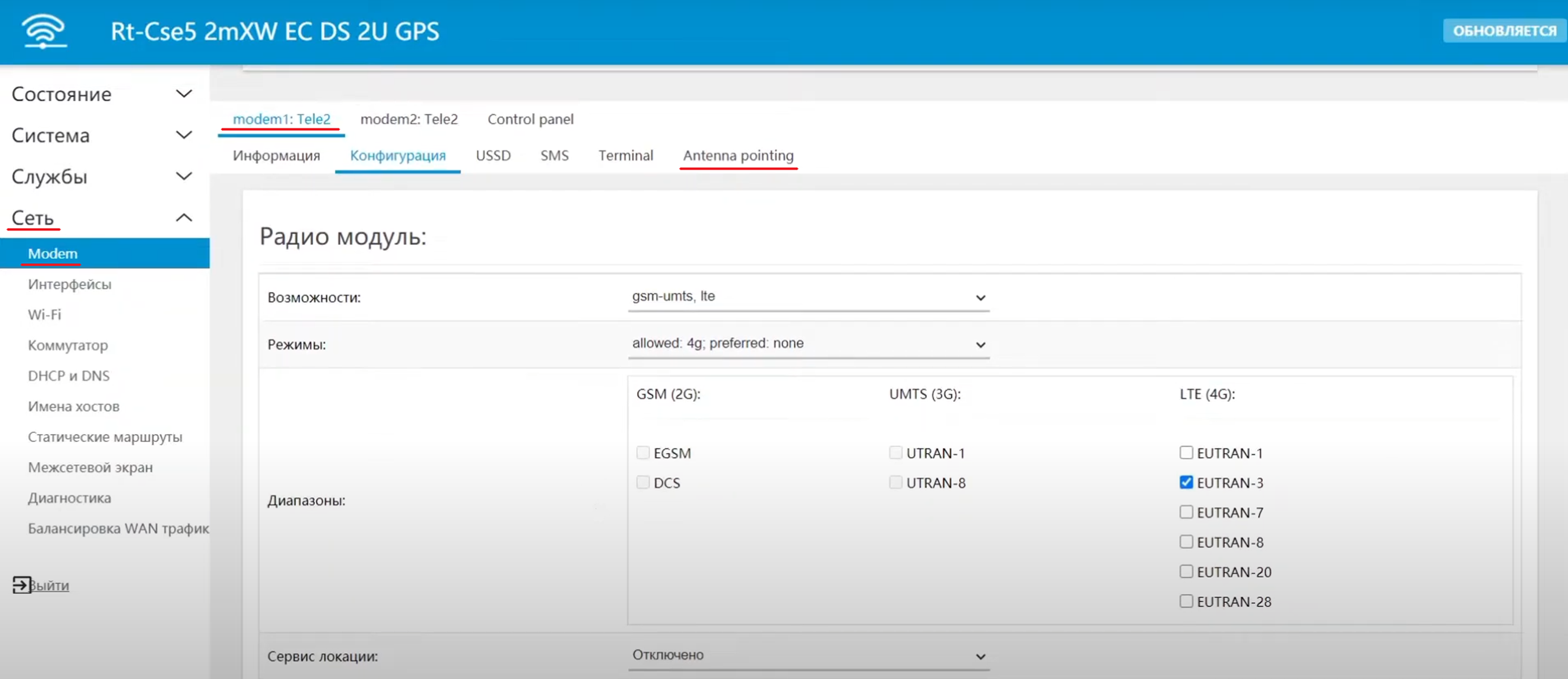Screen dimensions: 1568x679
Task: Click the Выйти logout link
Action: 49,585
